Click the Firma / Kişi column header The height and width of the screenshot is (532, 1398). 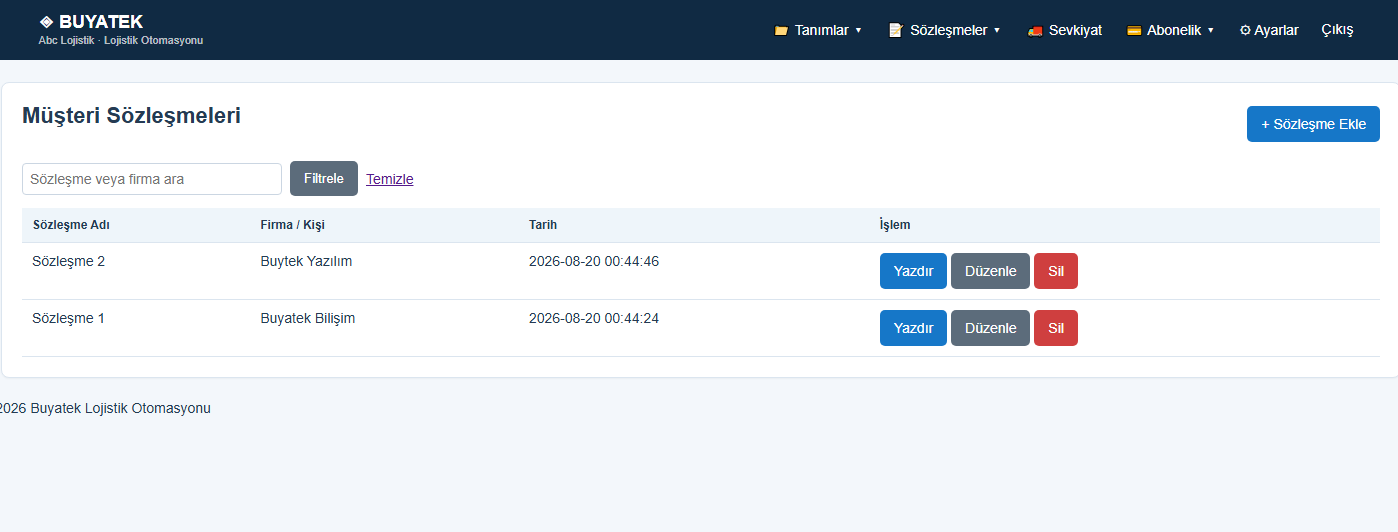tap(293, 225)
